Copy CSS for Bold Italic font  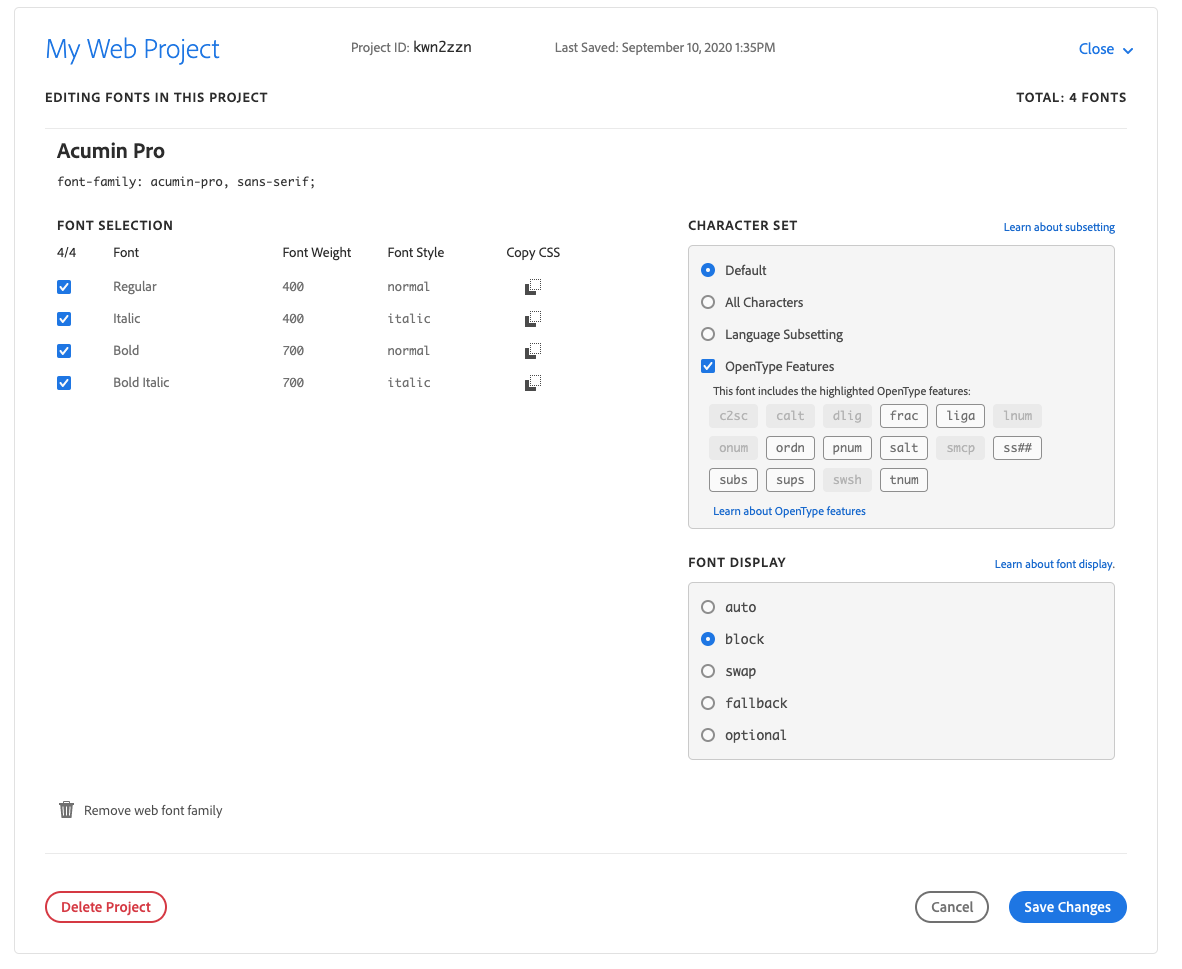tap(533, 383)
